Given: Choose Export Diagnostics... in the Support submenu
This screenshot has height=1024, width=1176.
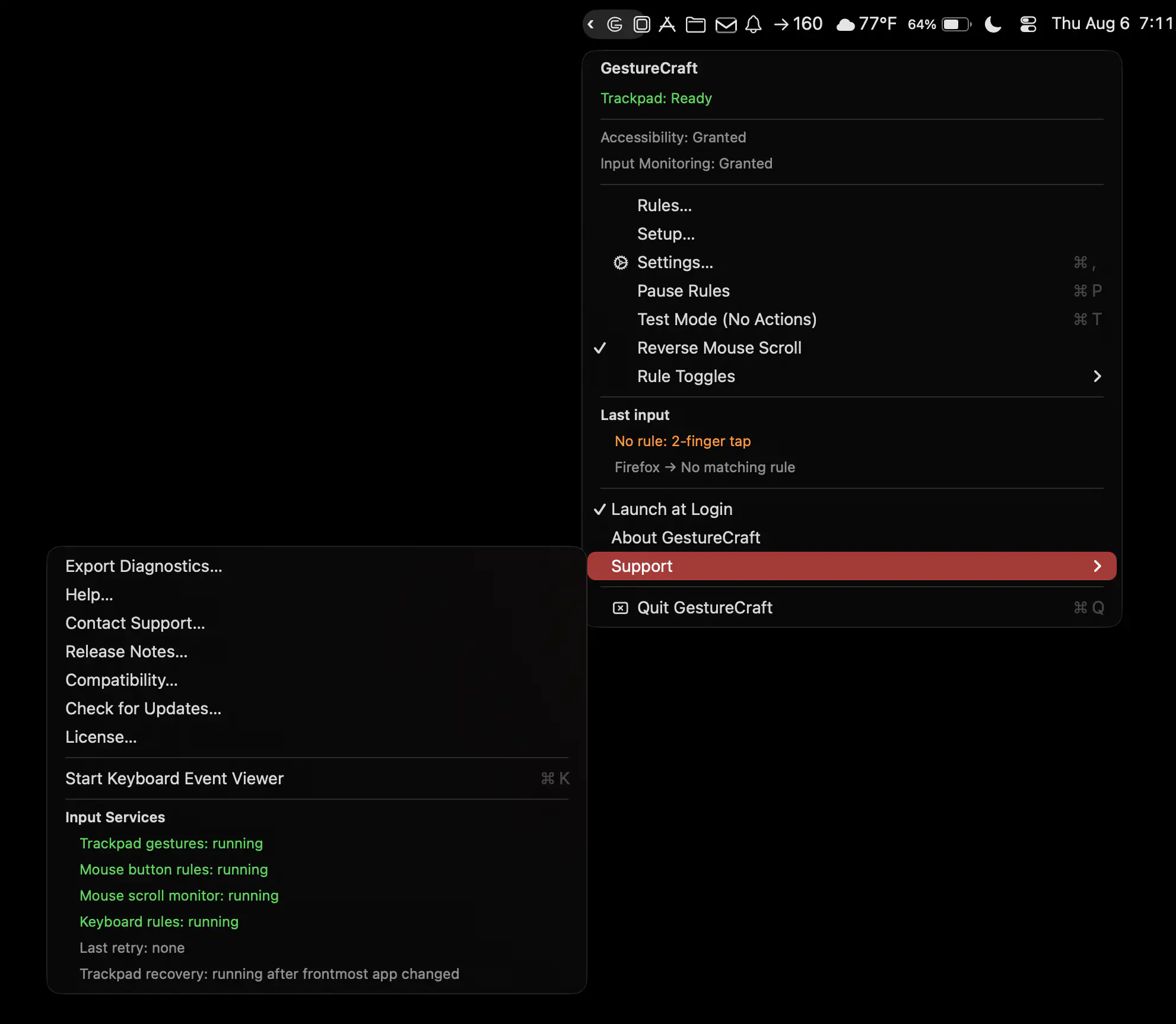Looking at the screenshot, I should click(x=317, y=566).
